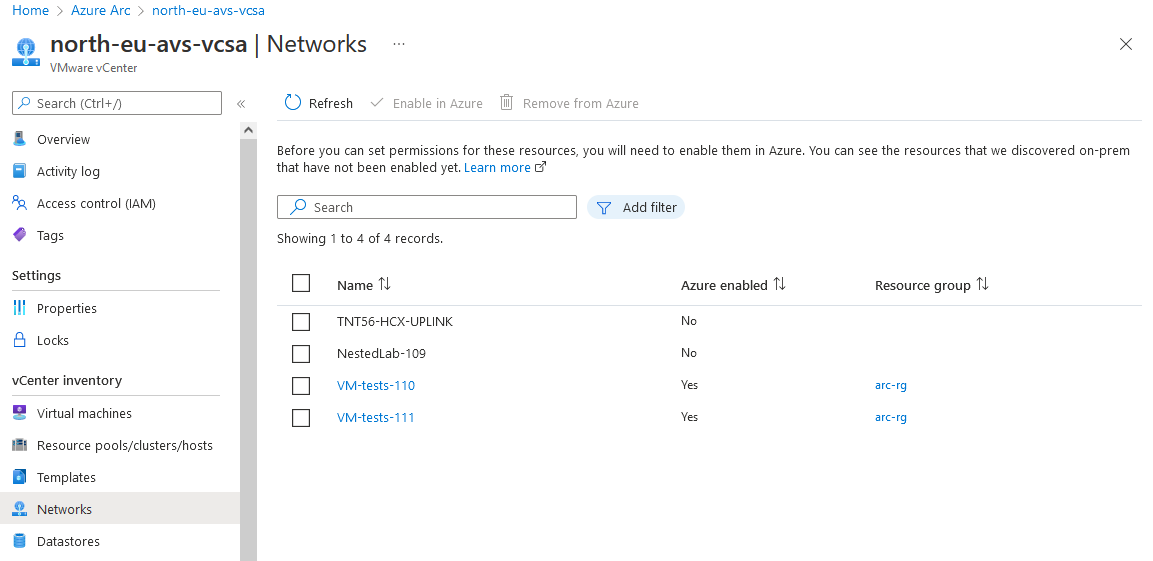Click the Remove from Azure trash icon
The image size is (1153, 561).
point(506,103)
